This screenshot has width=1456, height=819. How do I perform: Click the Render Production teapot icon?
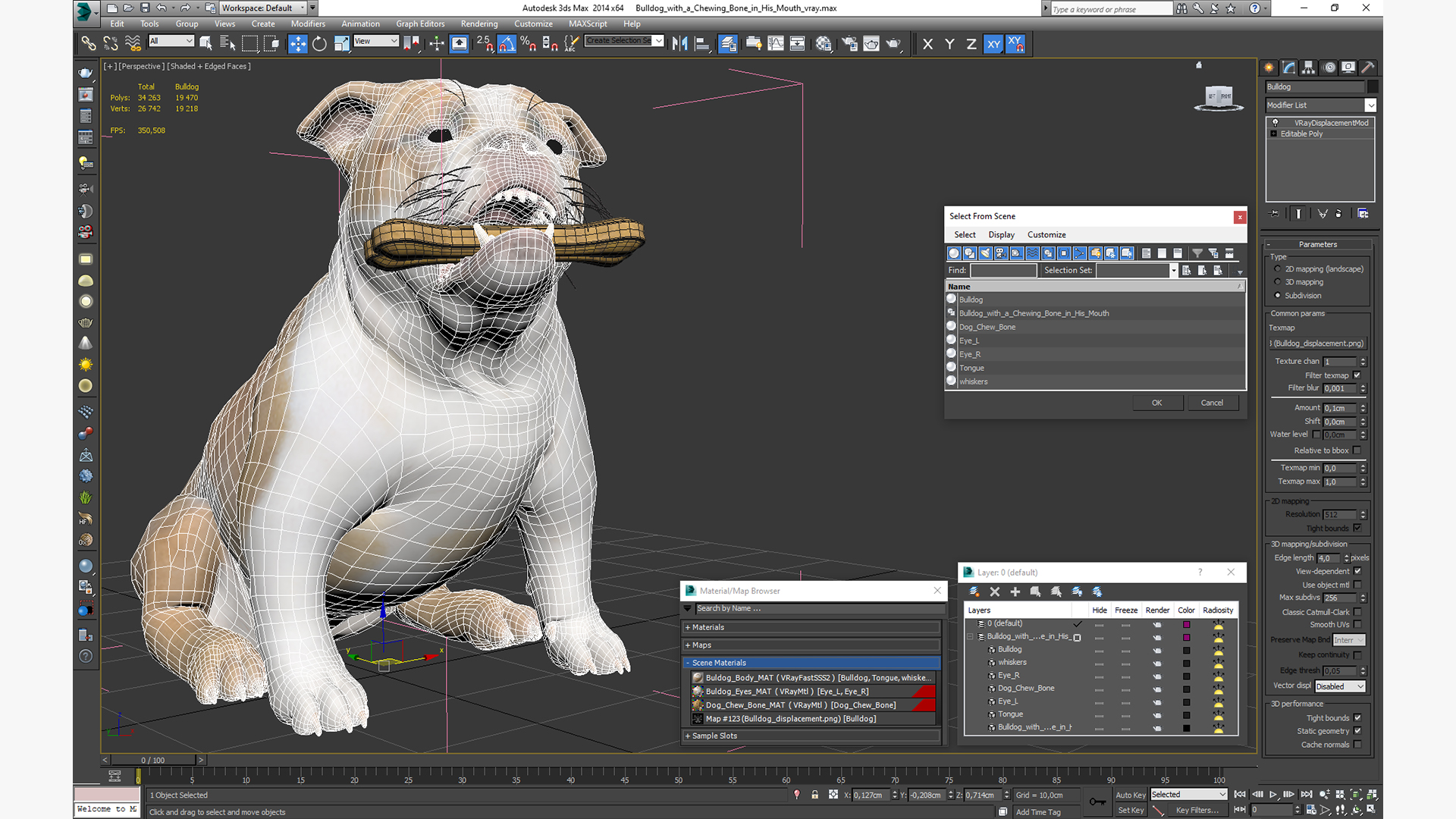893,44
